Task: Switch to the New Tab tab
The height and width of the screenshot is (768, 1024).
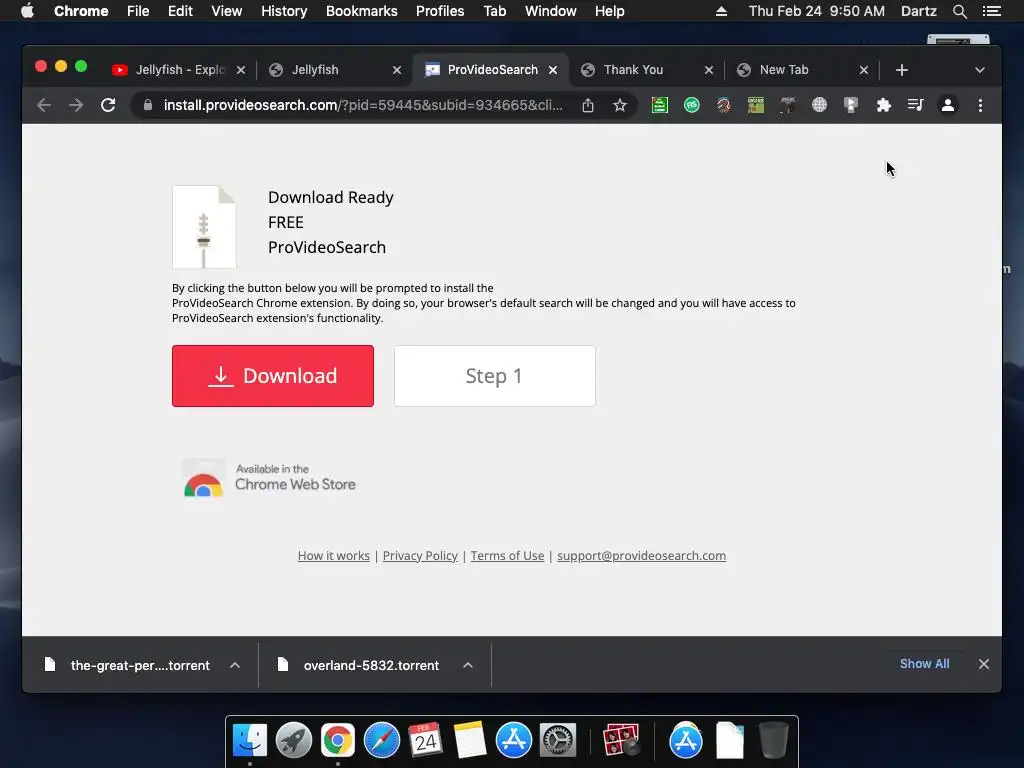Action: pyautogui.click(x=793, y=70)
